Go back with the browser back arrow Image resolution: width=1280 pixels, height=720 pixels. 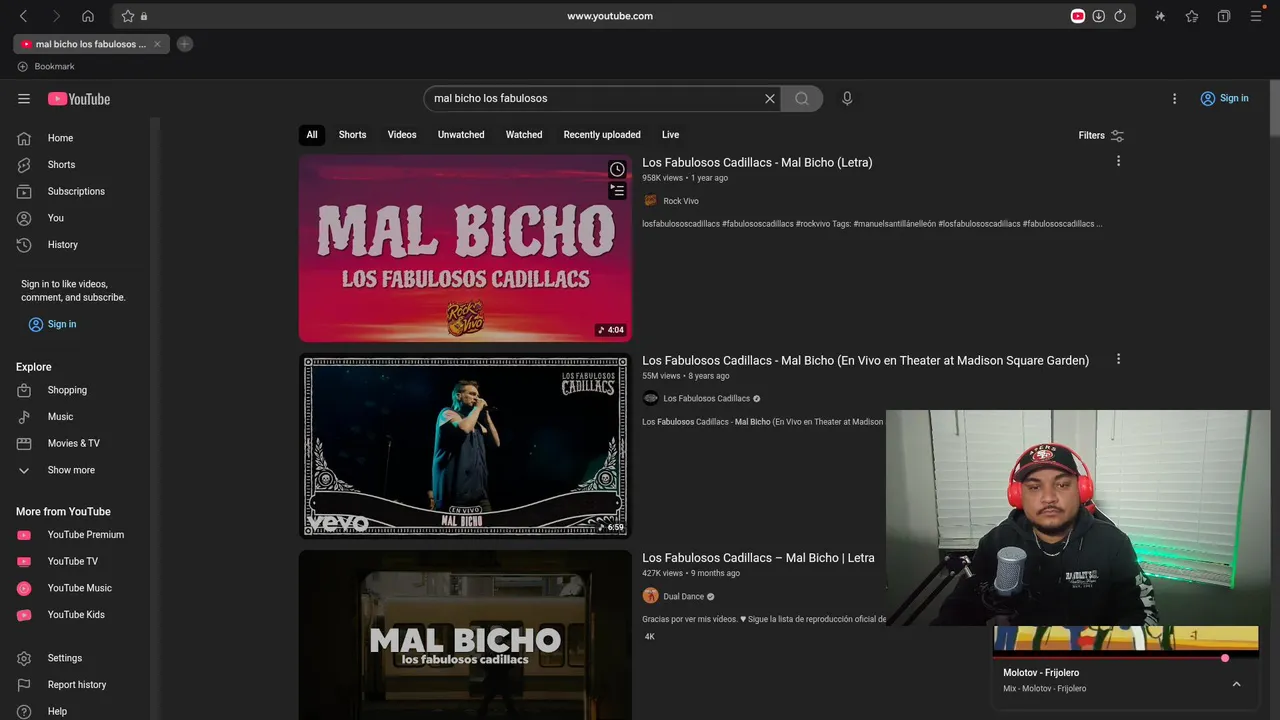tap(24, 16)
